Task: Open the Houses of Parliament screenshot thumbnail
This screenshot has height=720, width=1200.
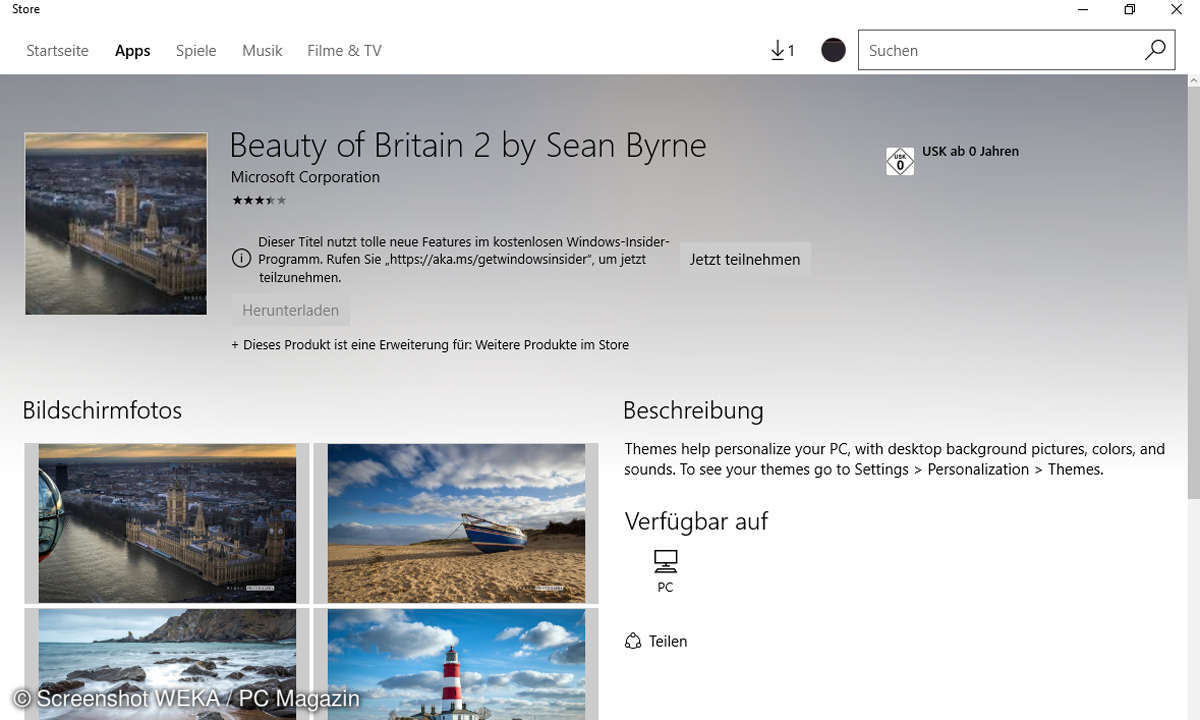Action: tap(167, 523)
